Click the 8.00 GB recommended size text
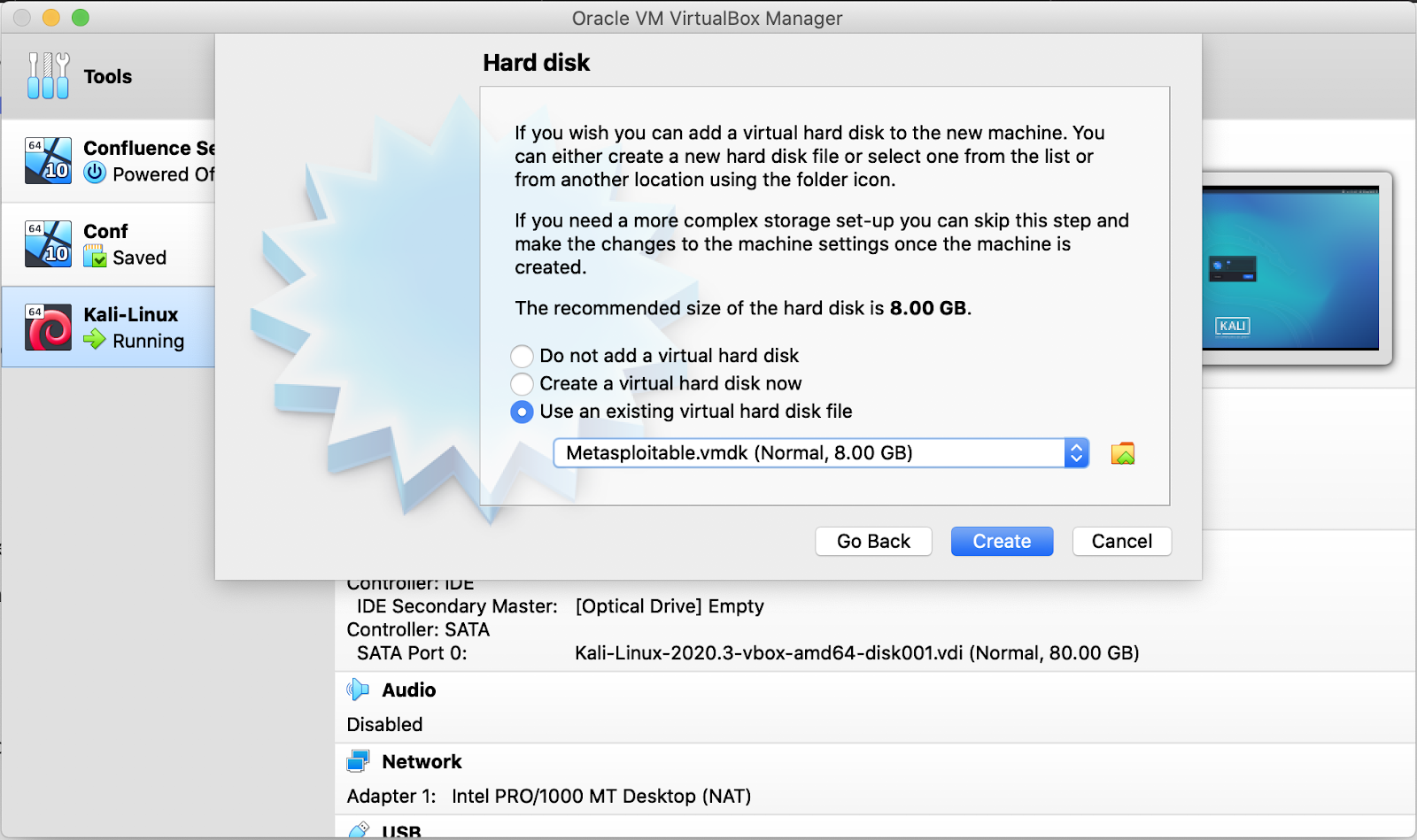Image resolution: width=1417 pixels, height=840 pixels. pos(928,308)
